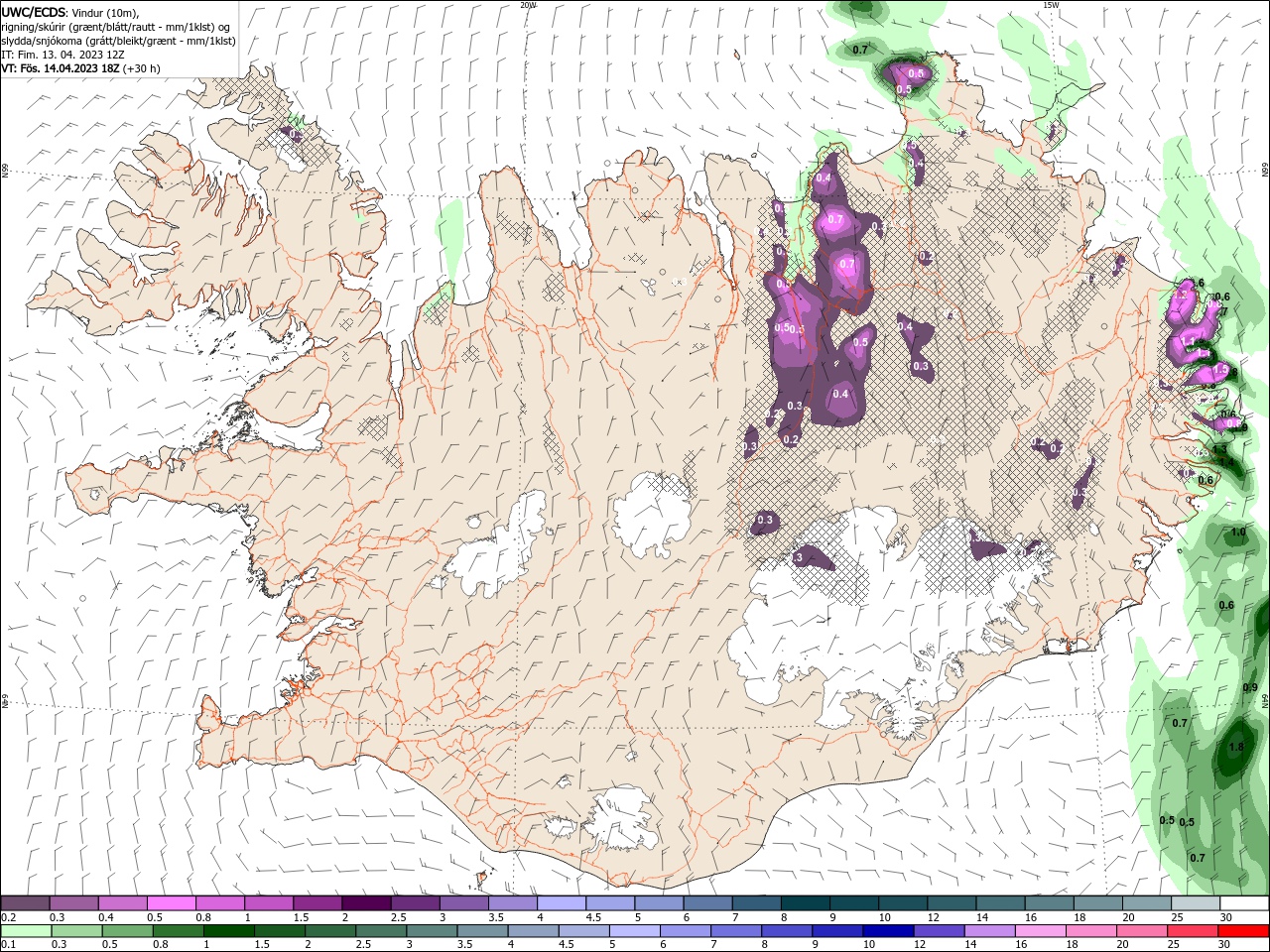Image resolution: width=1270 pixels, height=952 pixels.
Task: Choose the darkest purple snow swatch at 2
Action: coord(366,903)
